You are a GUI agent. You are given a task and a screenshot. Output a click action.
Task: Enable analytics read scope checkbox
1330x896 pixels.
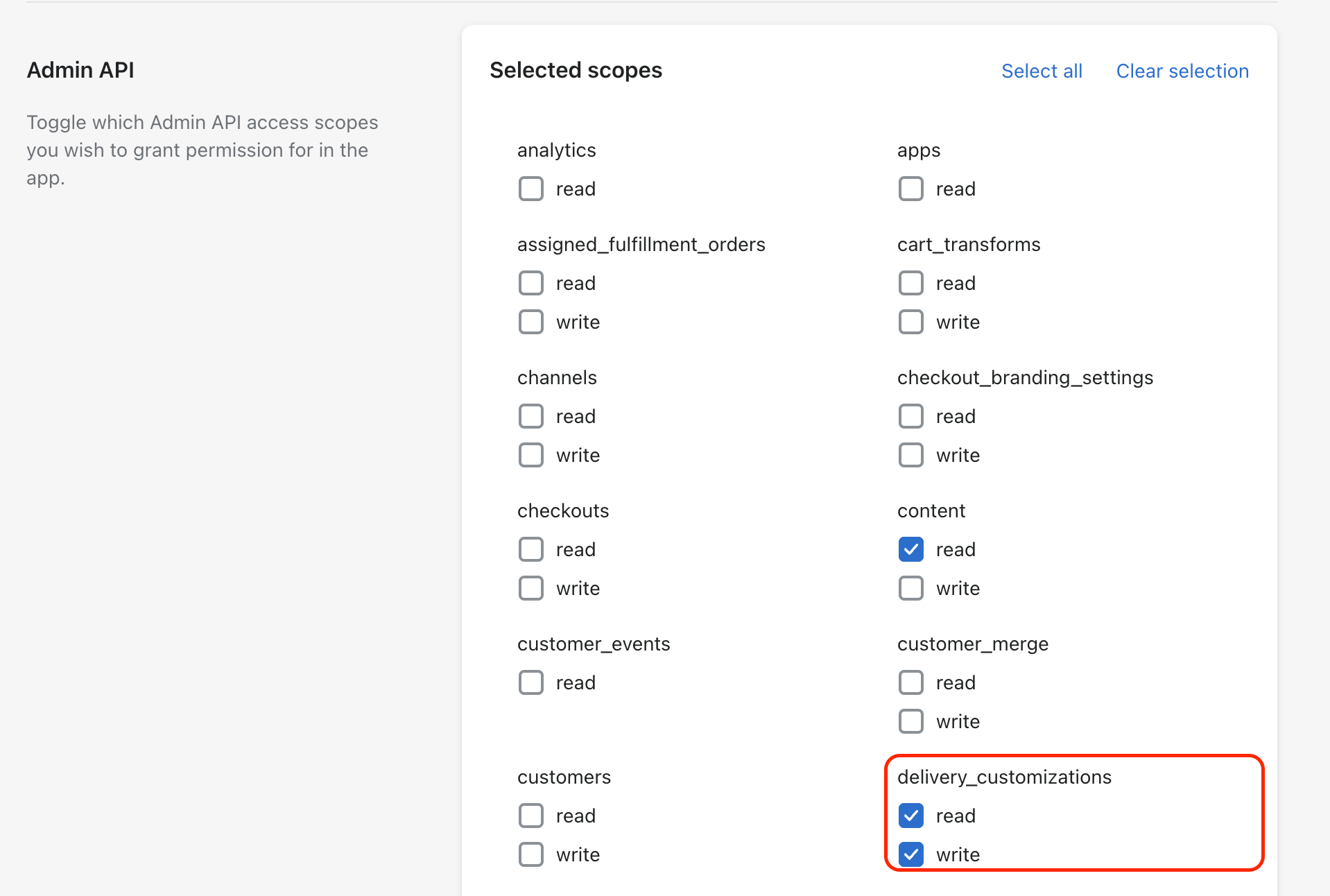[x=531, y=189]
